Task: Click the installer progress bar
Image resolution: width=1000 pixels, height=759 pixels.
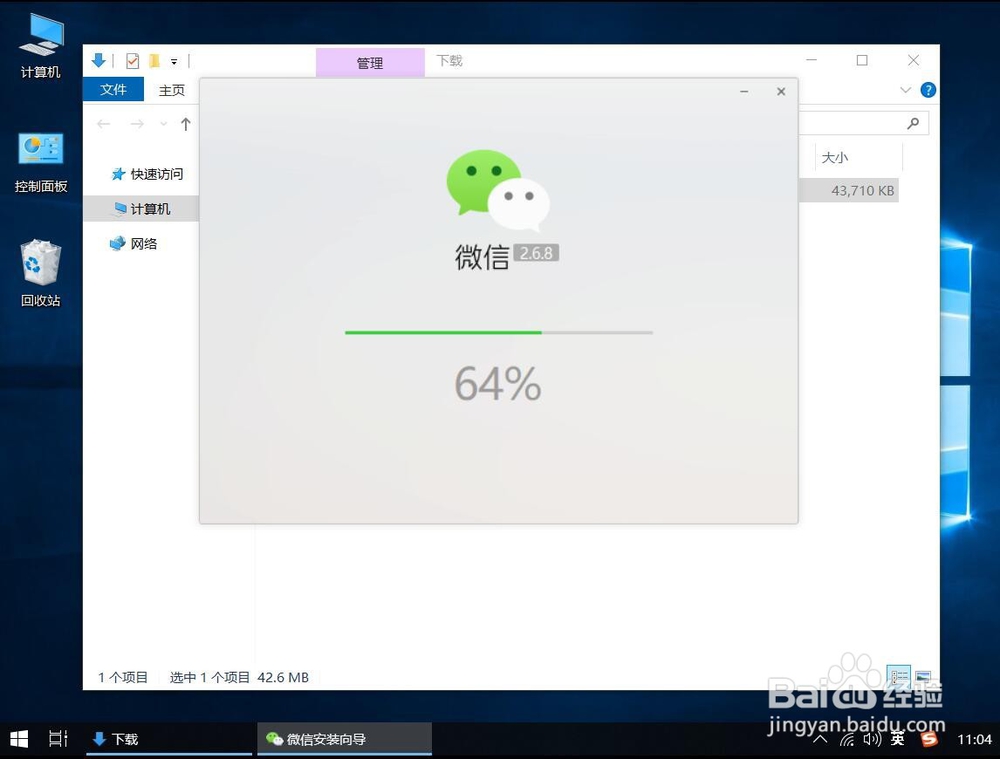Action: pyautogui.click(x=499, y=332)
